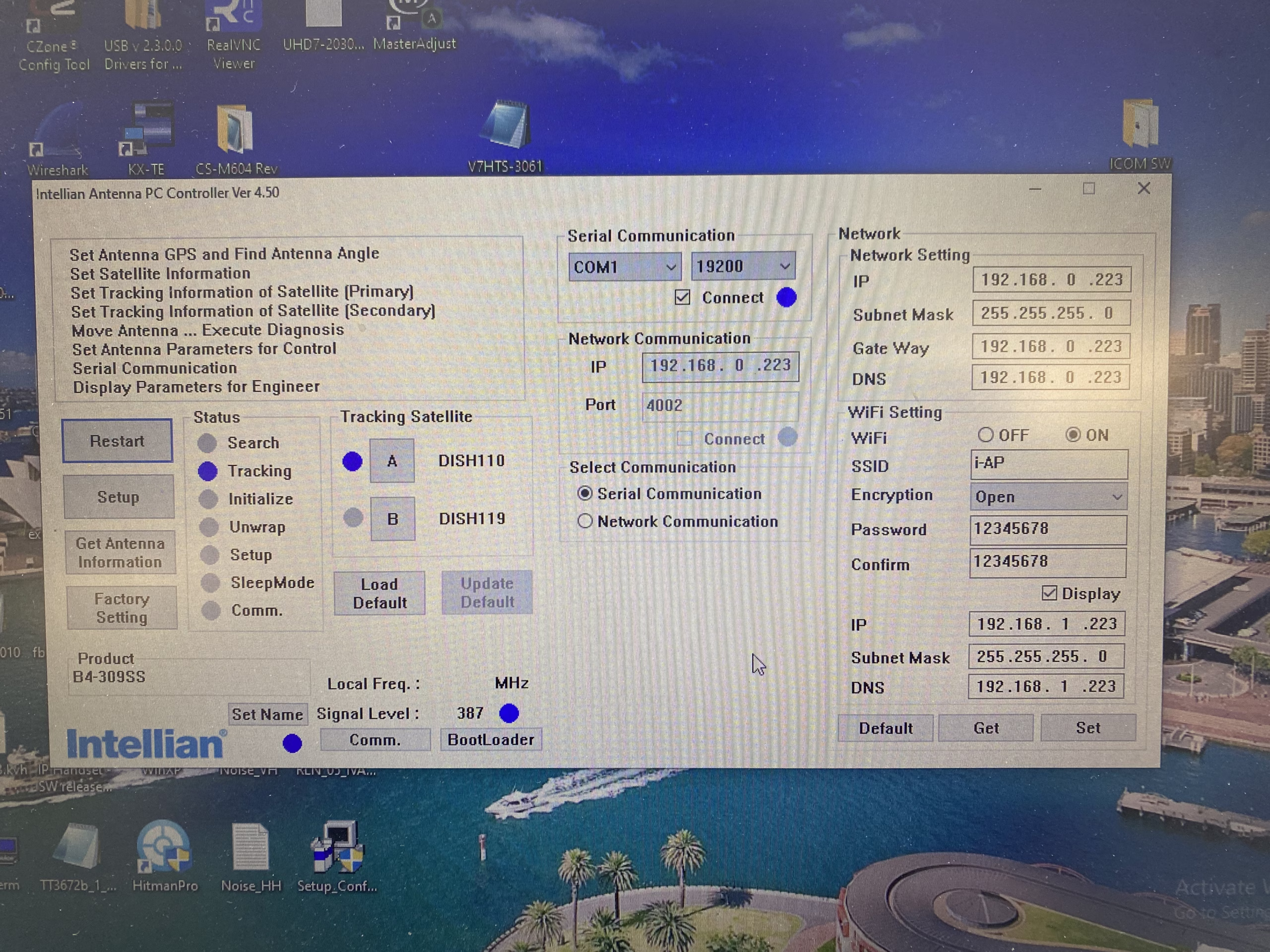This screenshot has width=1270, height=952.
Task: Click satellite B's grey indicator dot
Action: click(353, 518)
